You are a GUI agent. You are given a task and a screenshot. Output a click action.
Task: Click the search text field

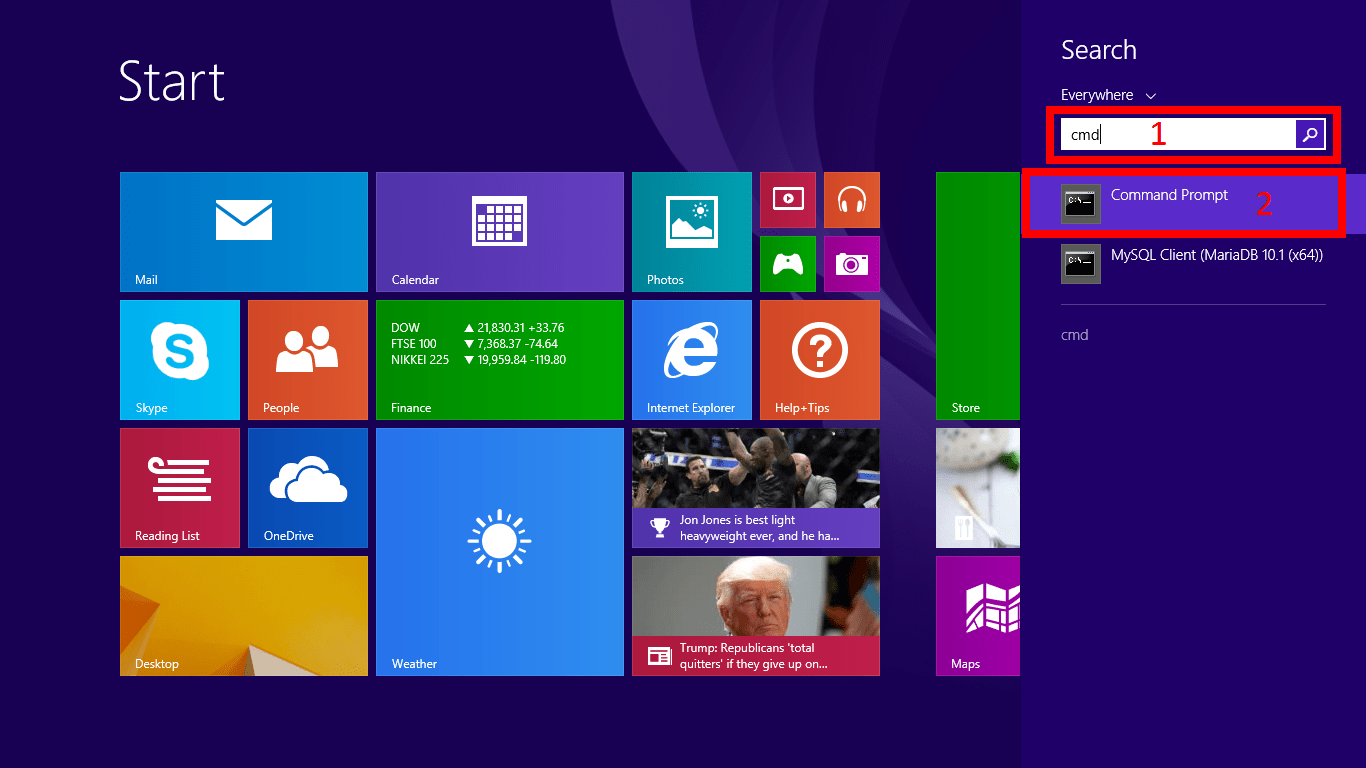pyautogui.click(x=1178, y=134)
